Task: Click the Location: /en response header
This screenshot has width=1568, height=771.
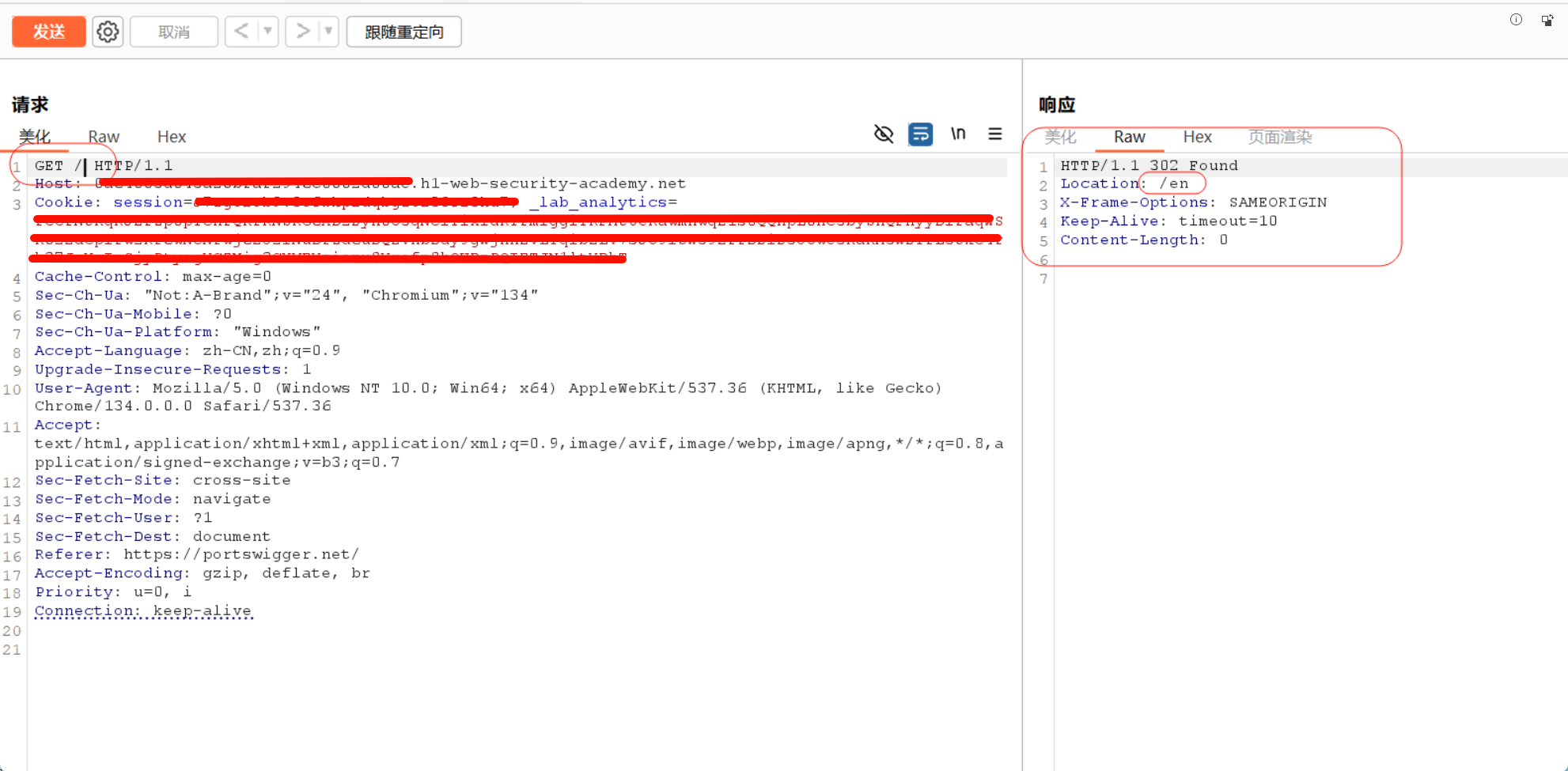Action: pos(1124,183)
